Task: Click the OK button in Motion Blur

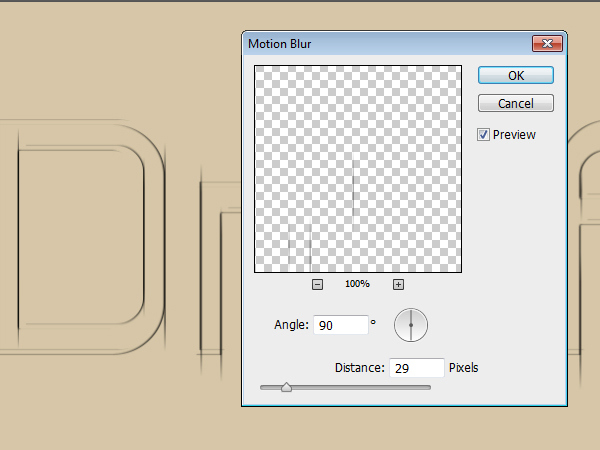Action: 515,75
